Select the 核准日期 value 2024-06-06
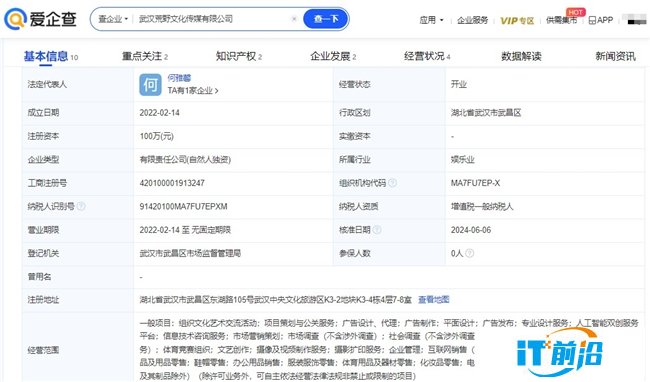 (x=471, y=230)
